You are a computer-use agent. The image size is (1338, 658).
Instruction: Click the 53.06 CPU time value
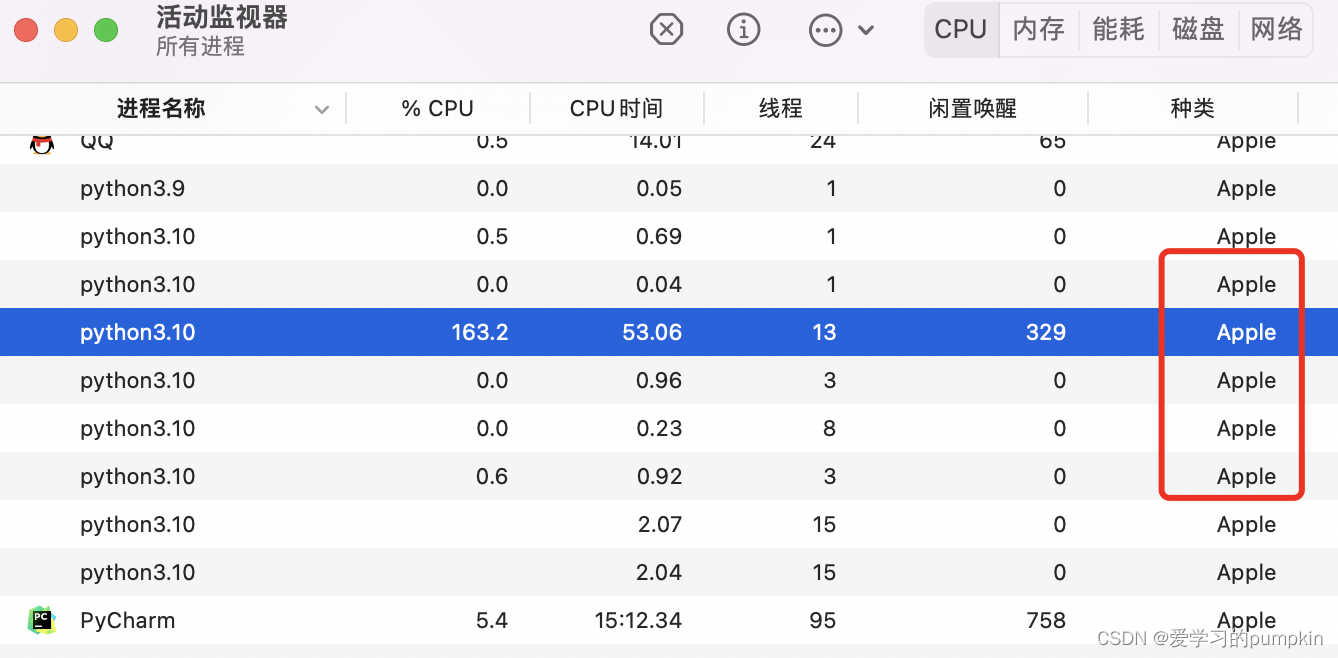(652, 333)
